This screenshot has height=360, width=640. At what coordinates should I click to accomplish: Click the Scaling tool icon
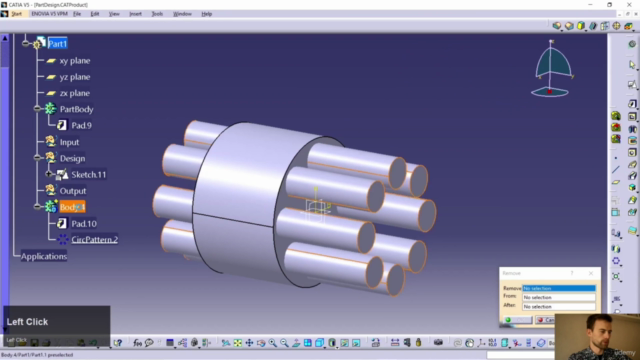click(616, 276)
